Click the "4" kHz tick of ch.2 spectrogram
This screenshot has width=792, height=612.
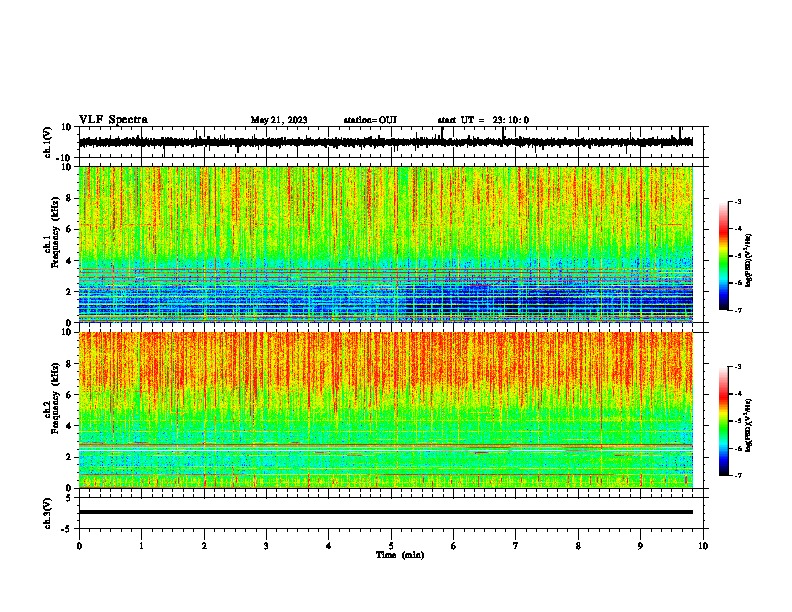pos(70,426)
